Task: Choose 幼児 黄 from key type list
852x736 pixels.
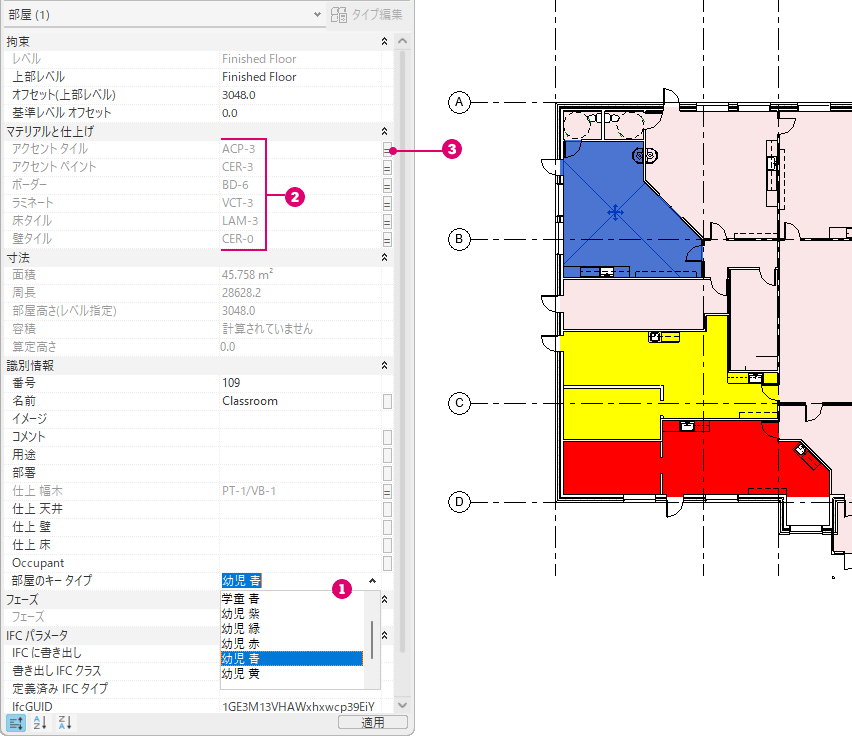Action: point(240,674)
